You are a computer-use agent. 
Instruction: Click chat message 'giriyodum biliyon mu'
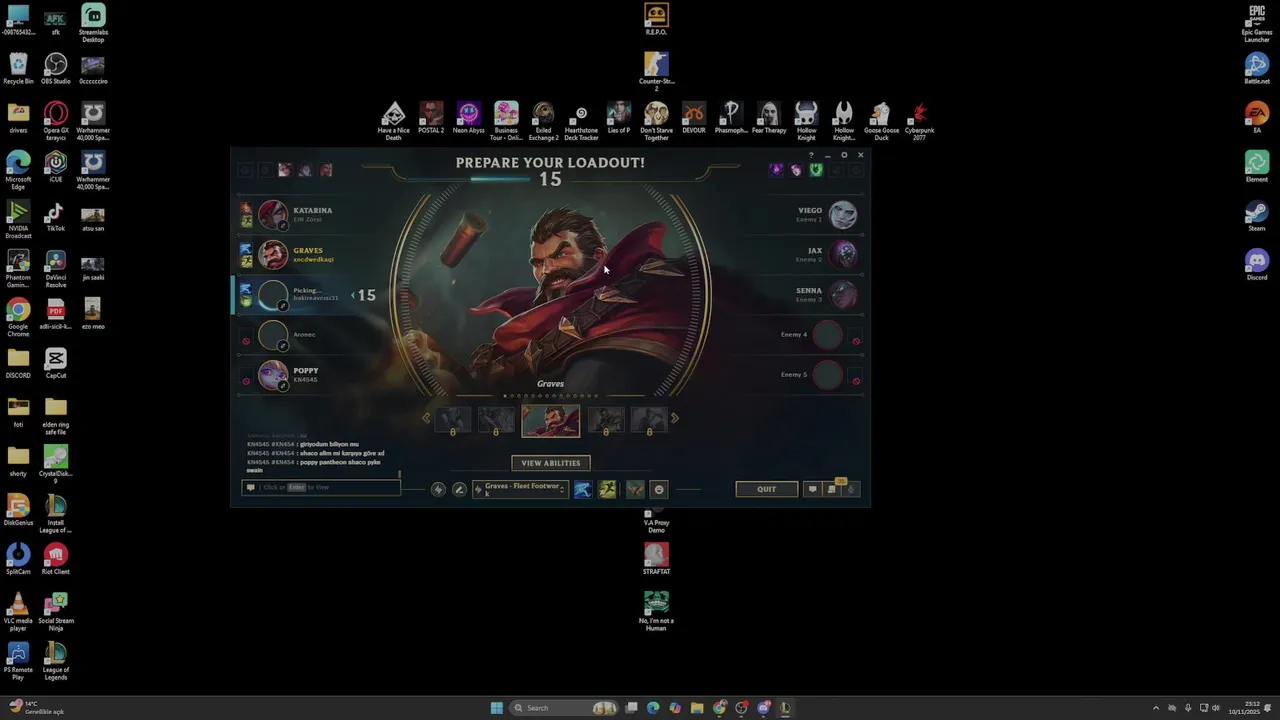coord(327,444)
